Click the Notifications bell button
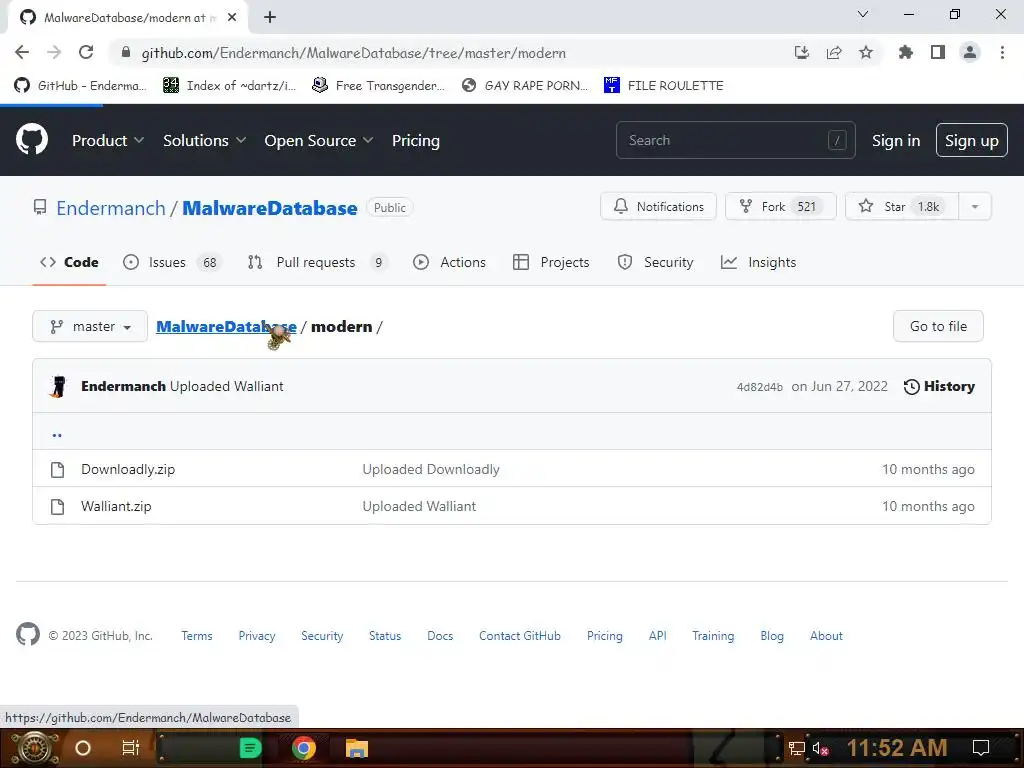Image resolution: width=1024 pixels, height=768 pixels. tap(658, 206)
